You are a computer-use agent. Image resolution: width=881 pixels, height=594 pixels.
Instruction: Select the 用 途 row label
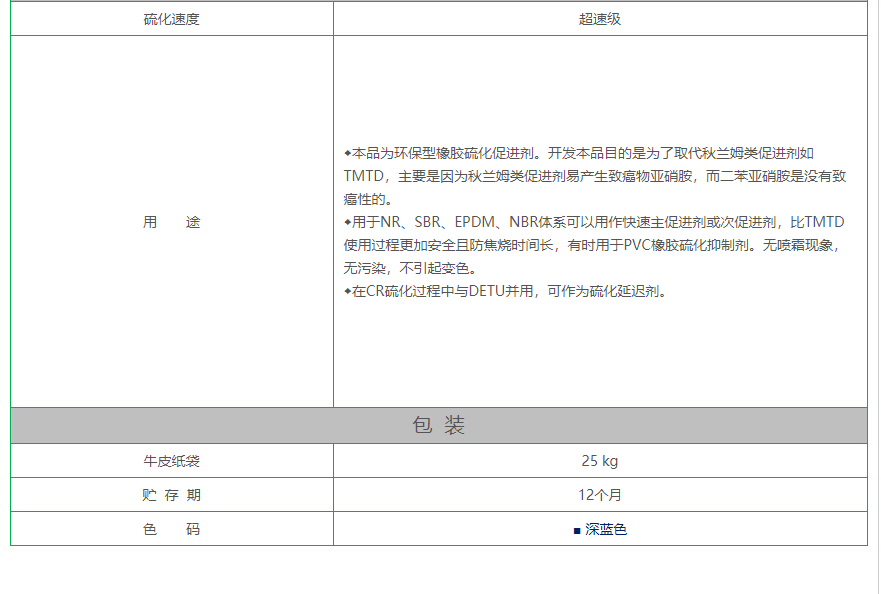pos(172,222)
